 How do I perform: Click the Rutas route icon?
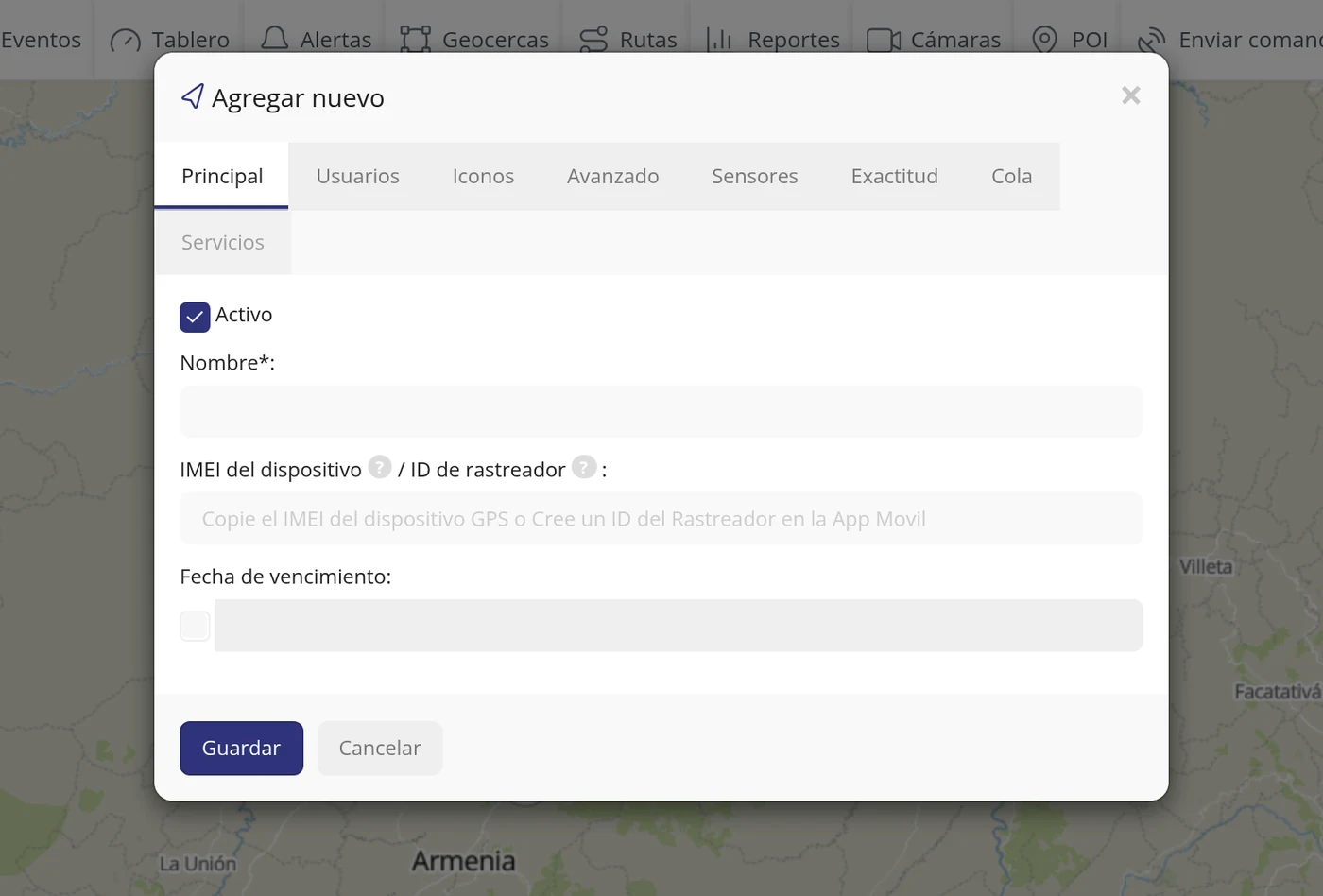point(593,39)
